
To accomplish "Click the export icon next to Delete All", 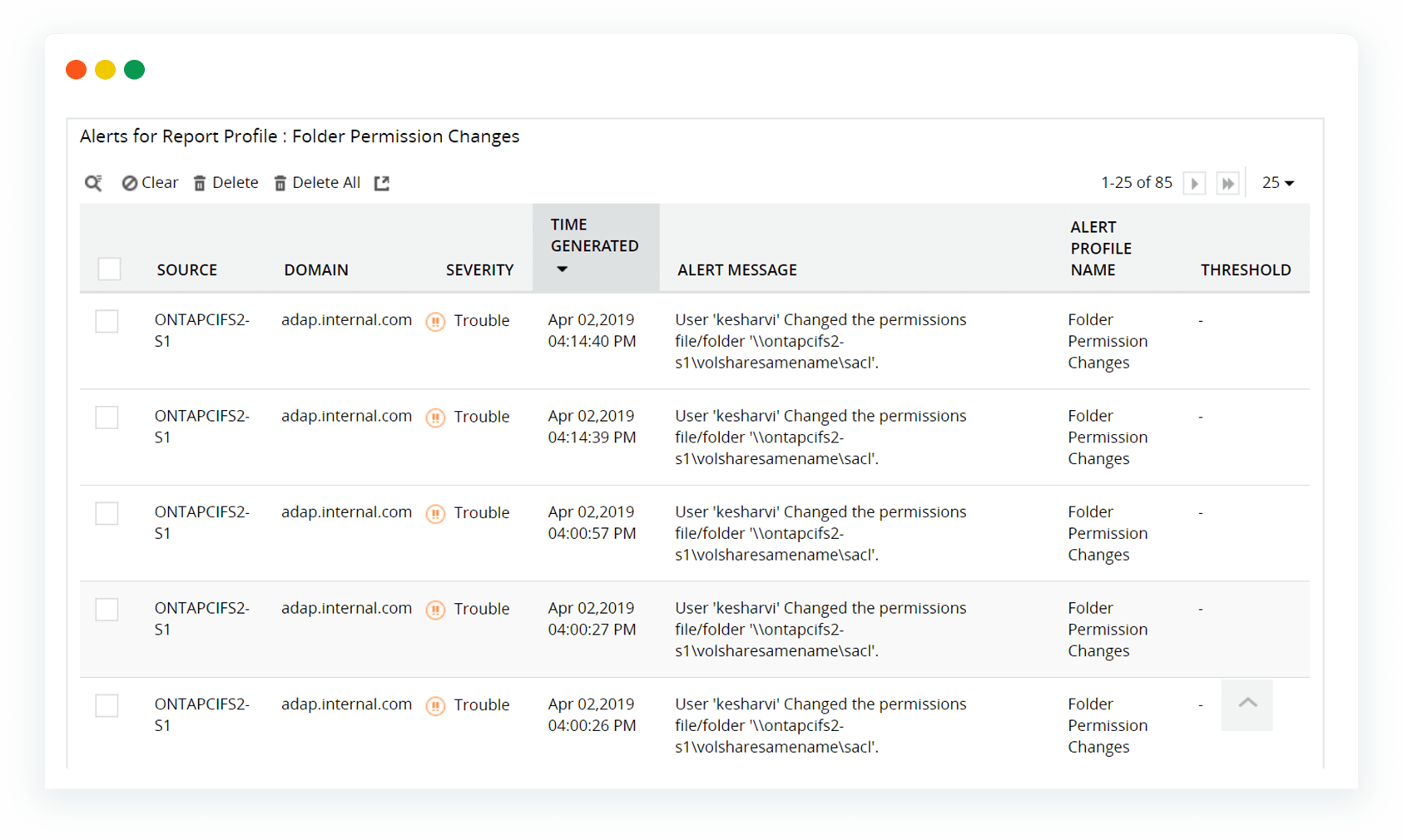I will click(382, 183).
